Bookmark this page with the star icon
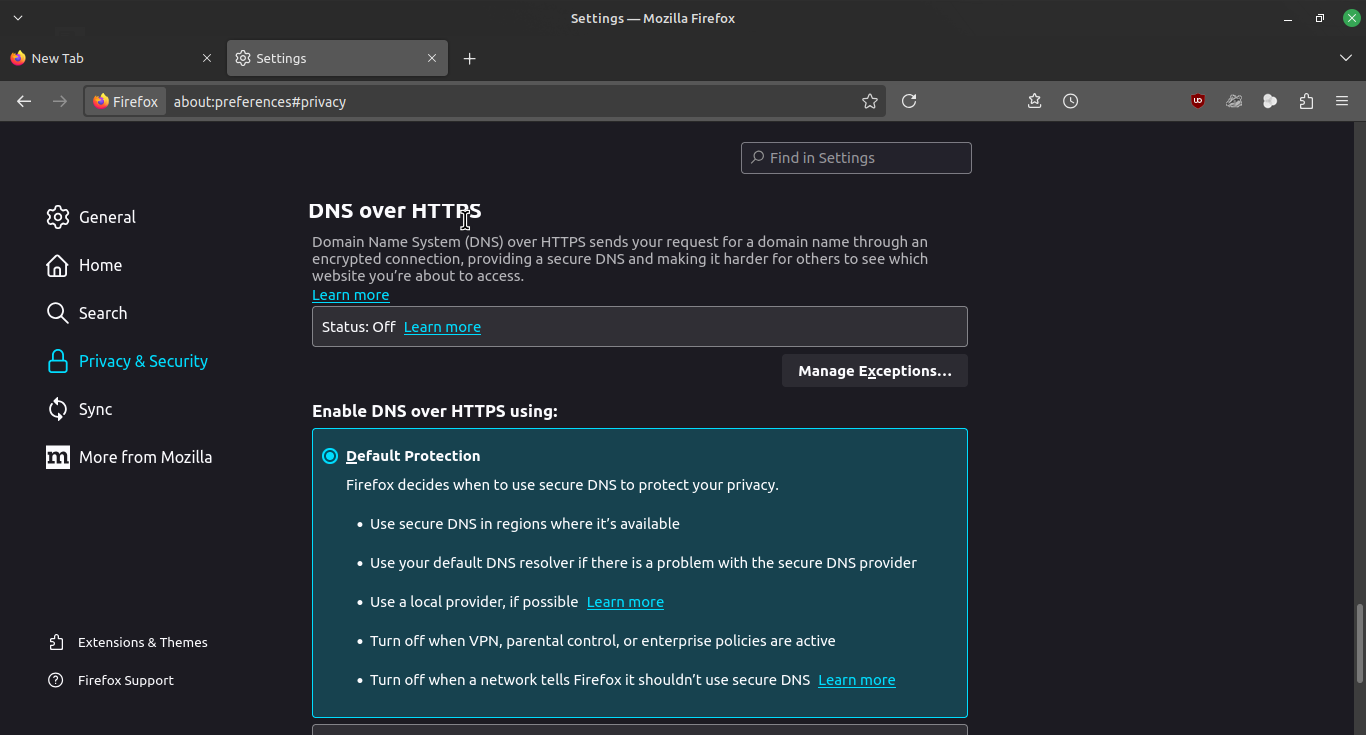This screenshot has width=1366, height=735. click(870, 101)
